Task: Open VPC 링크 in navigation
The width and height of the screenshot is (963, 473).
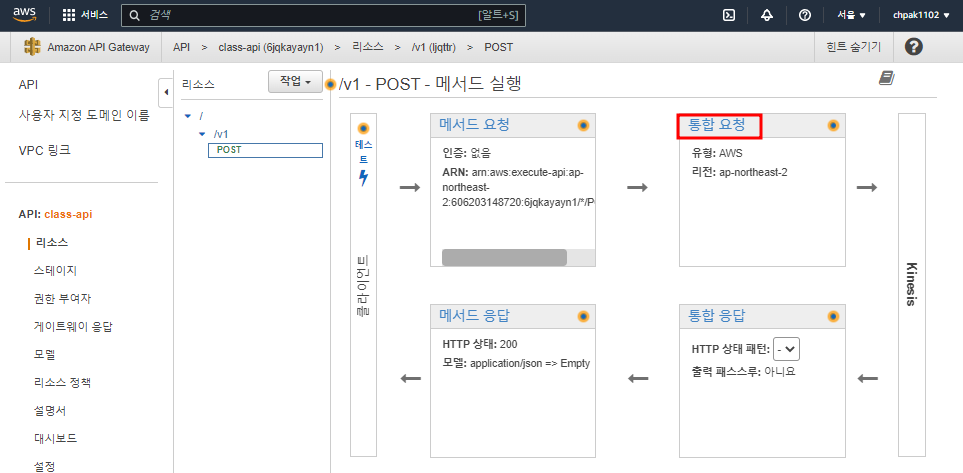Action: pyautogui.click(x=44, y=149)
